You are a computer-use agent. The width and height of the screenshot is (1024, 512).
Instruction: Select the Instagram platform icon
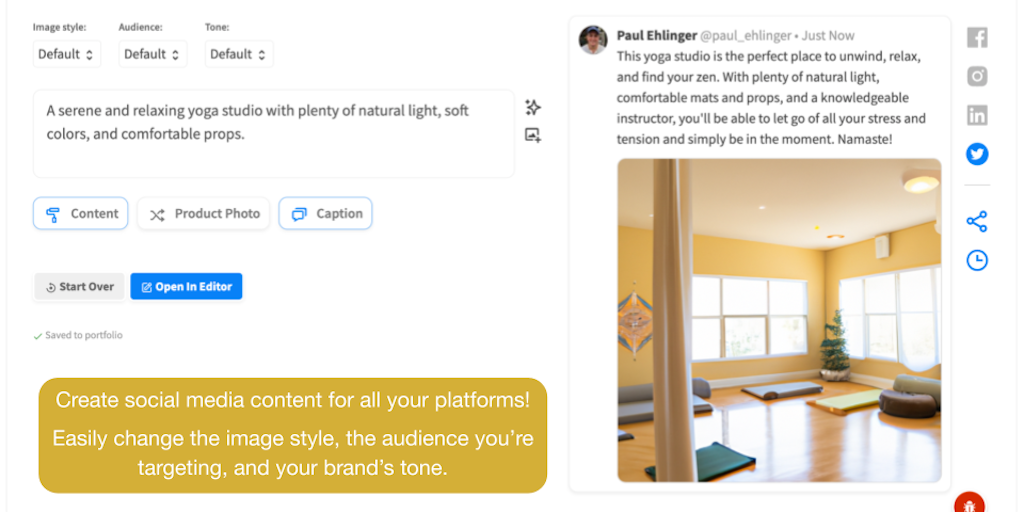click(977, 77)
